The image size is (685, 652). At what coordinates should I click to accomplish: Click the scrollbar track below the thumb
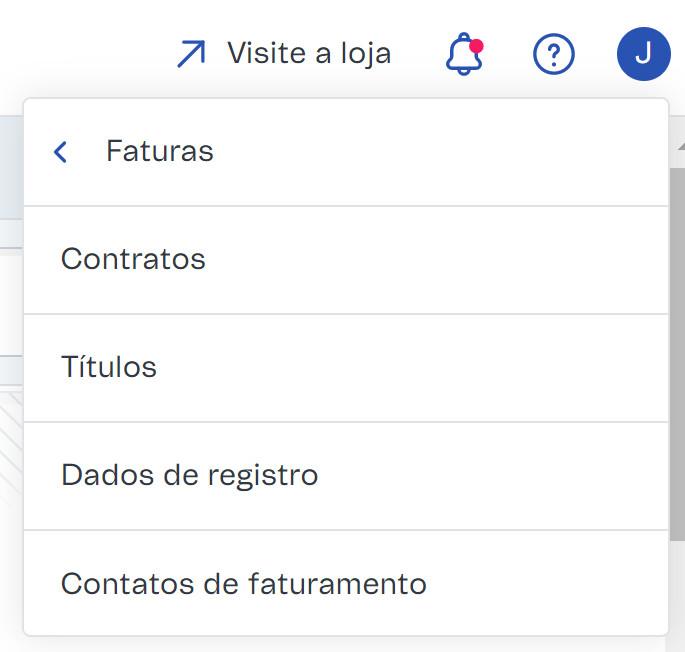[676, 594]
